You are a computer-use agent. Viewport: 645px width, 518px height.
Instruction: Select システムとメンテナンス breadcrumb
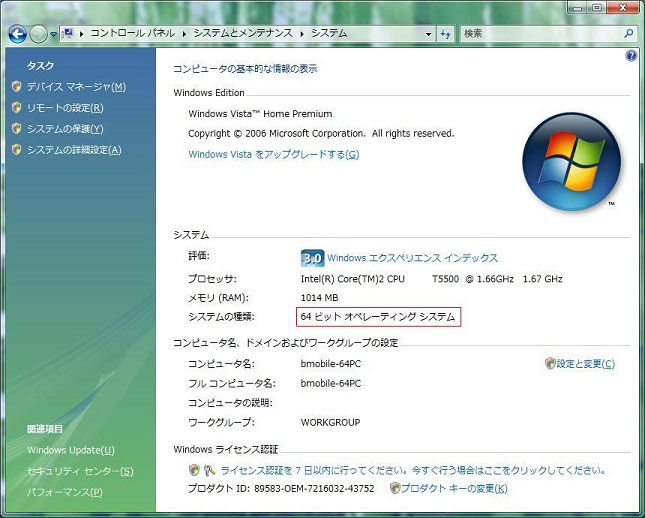point(243,33)
